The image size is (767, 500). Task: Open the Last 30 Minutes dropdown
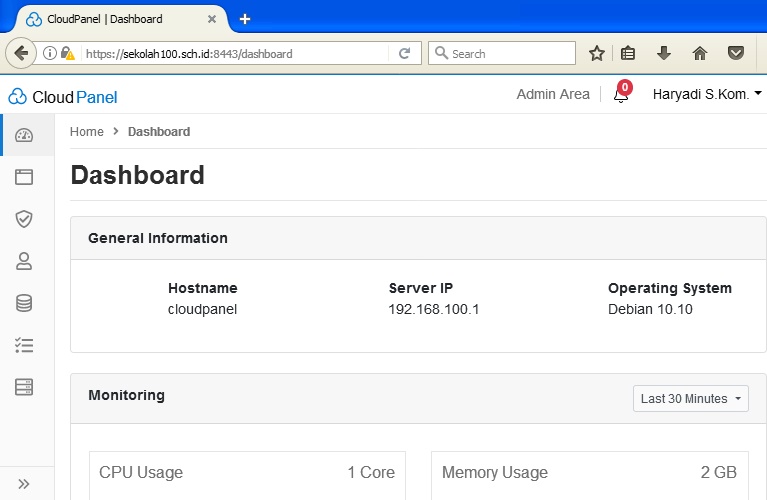click(x=692, y=398)
